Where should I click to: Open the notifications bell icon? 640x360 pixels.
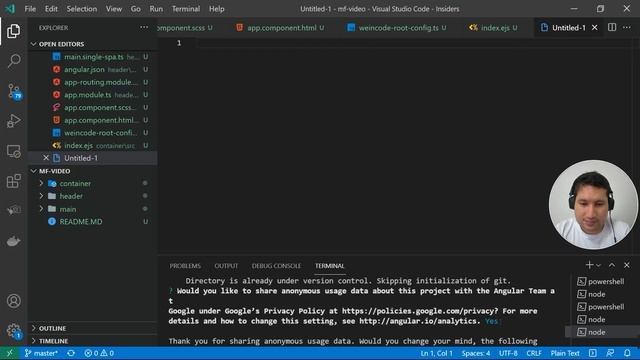627,353
